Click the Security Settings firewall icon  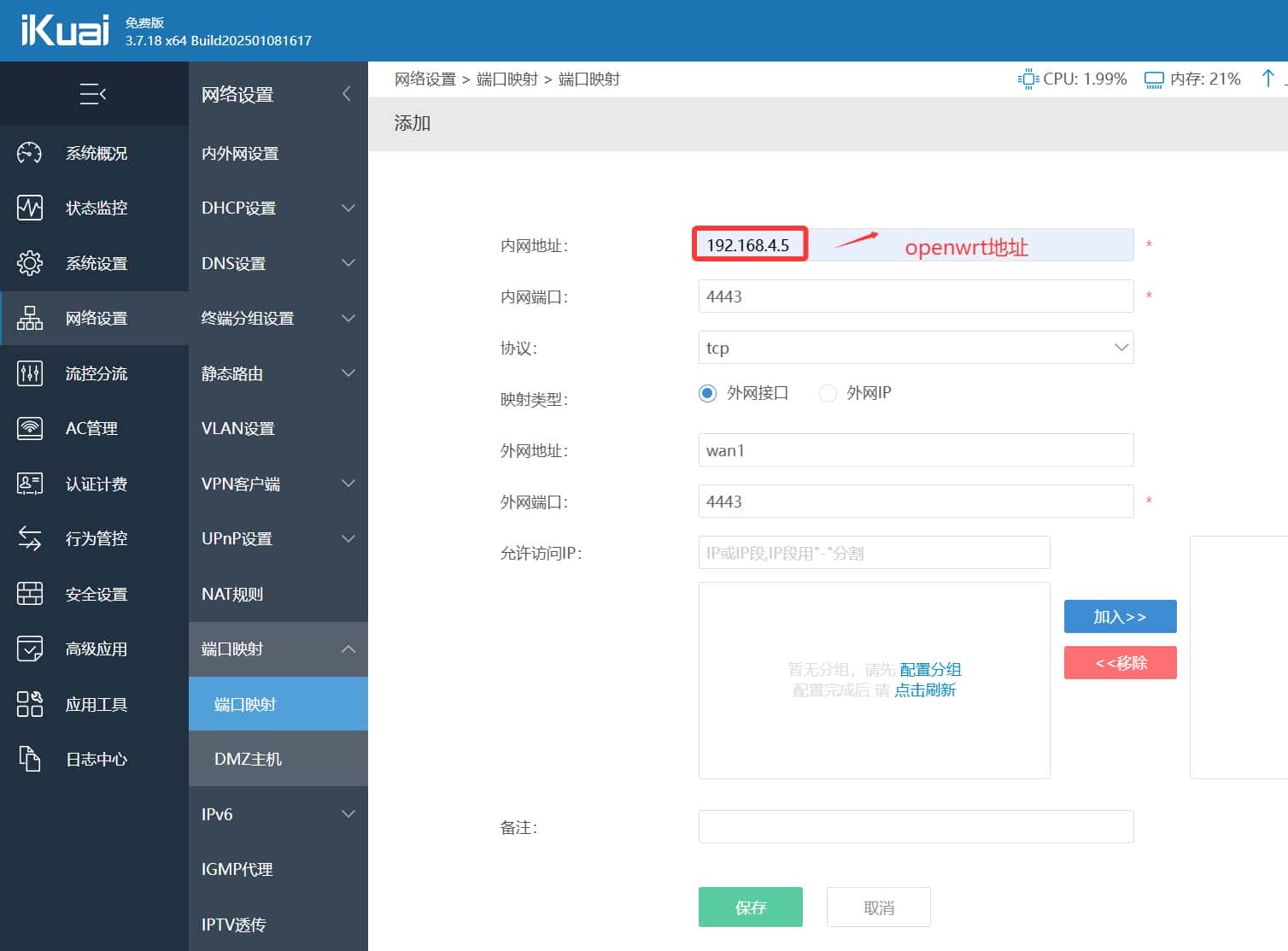pos(30,594)
